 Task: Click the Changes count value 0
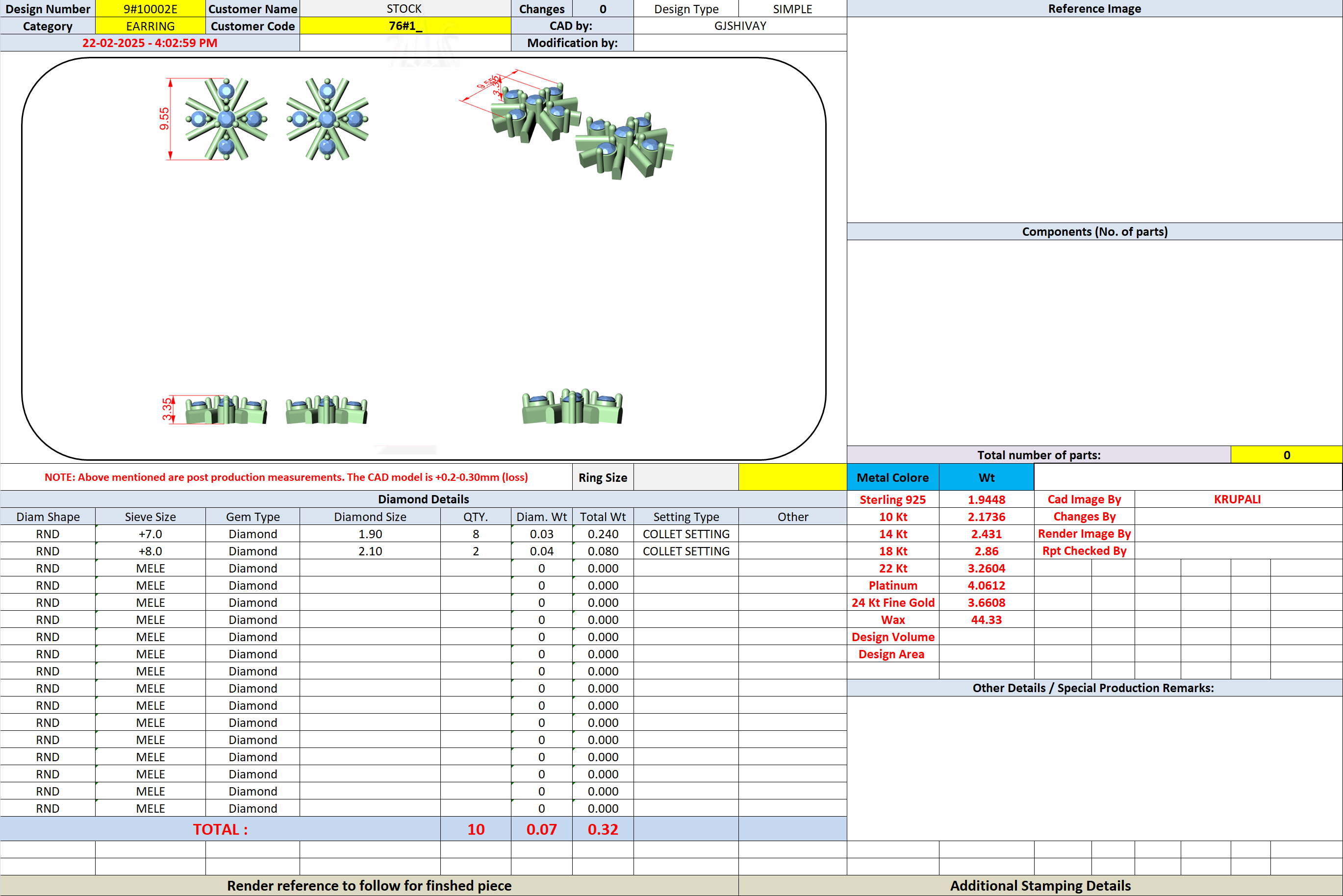603,8
